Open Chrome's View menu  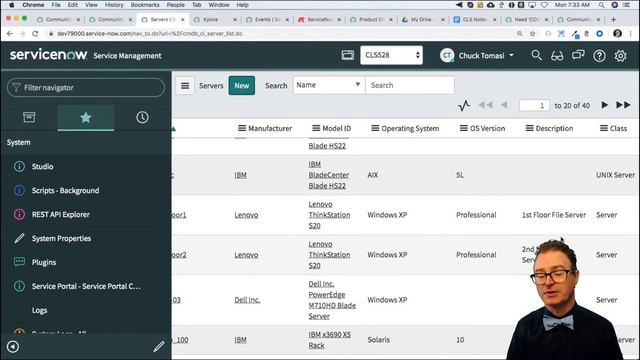click(x=91, y=5)
